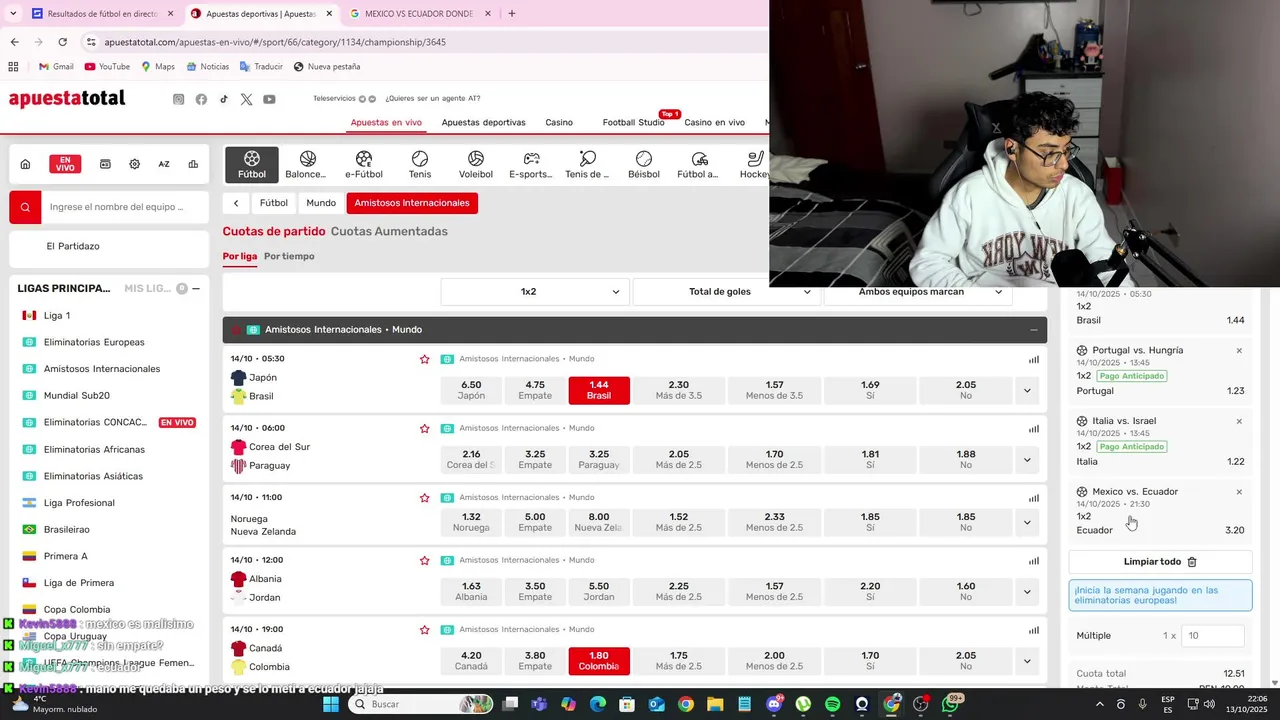Viewport: 1280px width, 720px height.
Task: Open Spotify from the taskbar
Action: tap(833, 704)
